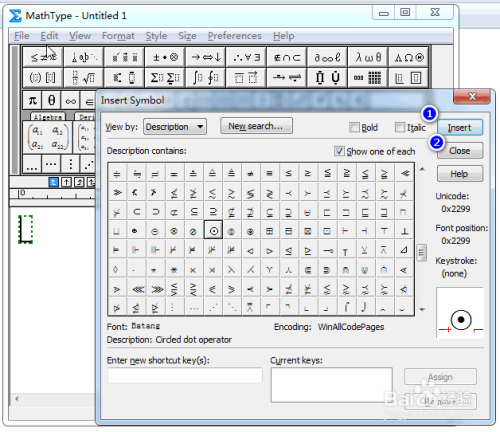
Task: Open the integral templates palette
Action: (x=206, y=78)
